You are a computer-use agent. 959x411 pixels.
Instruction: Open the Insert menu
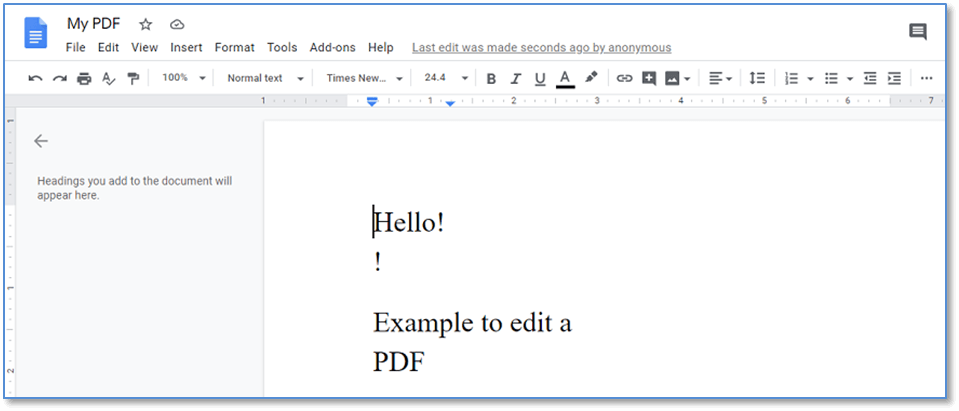point(186,47)
